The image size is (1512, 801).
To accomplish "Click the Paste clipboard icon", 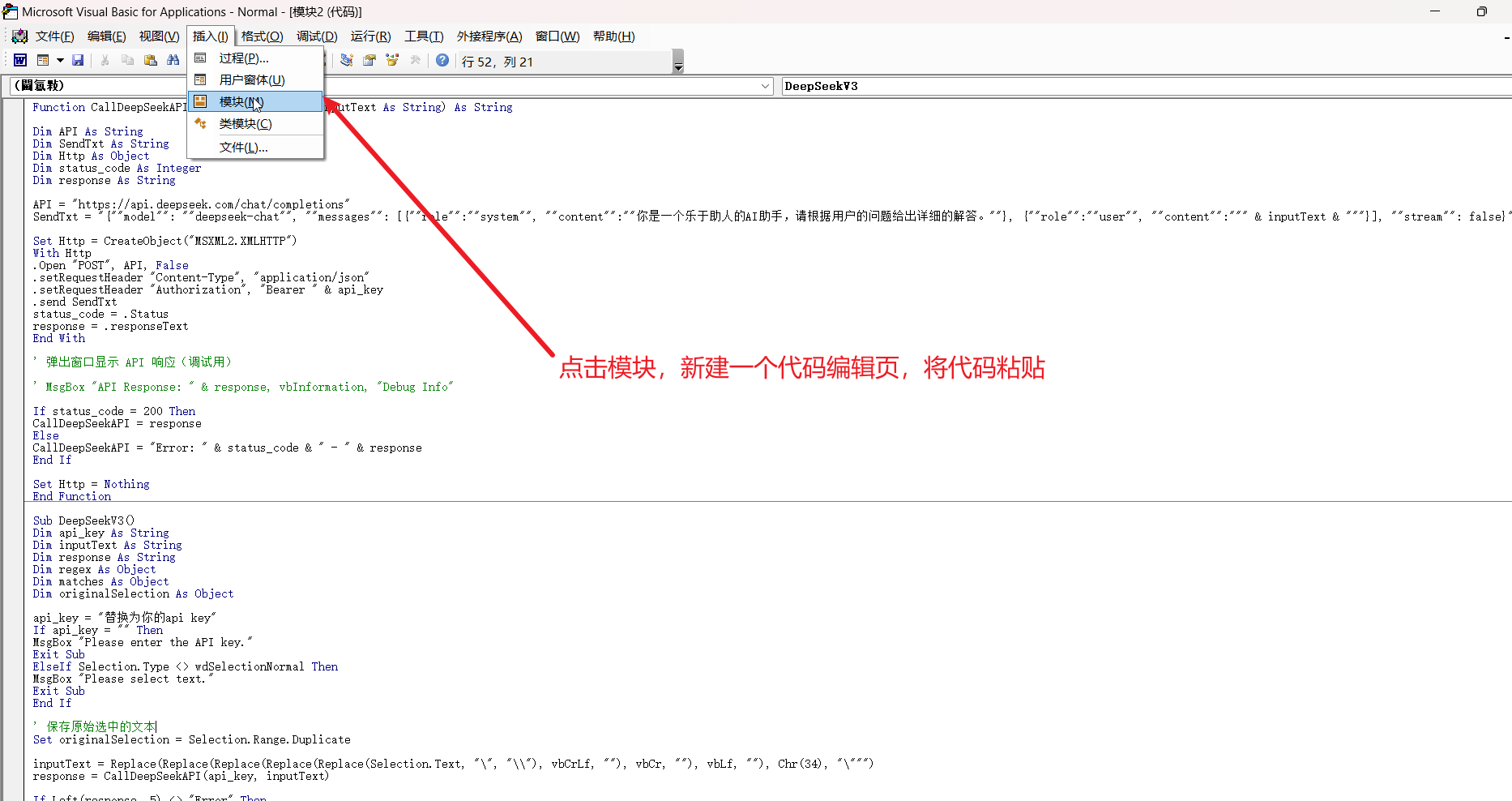I will [x=150, y=60].
